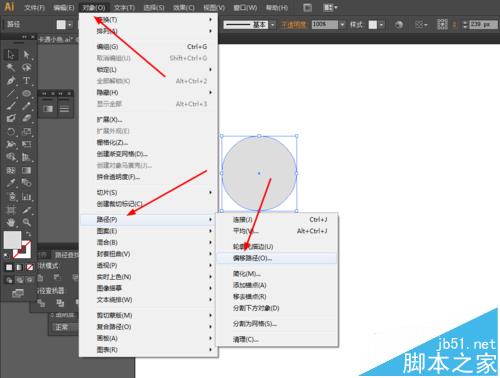Switch fill to solid color mode
This screenshot has height=378, width=500.
click(x=9, y=267)
